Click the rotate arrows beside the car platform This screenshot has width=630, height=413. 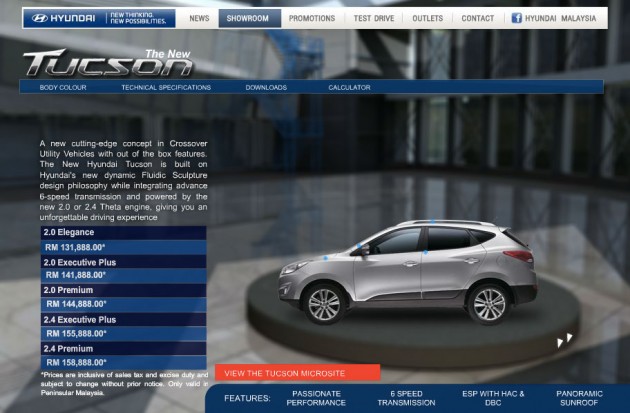(565, 340)
